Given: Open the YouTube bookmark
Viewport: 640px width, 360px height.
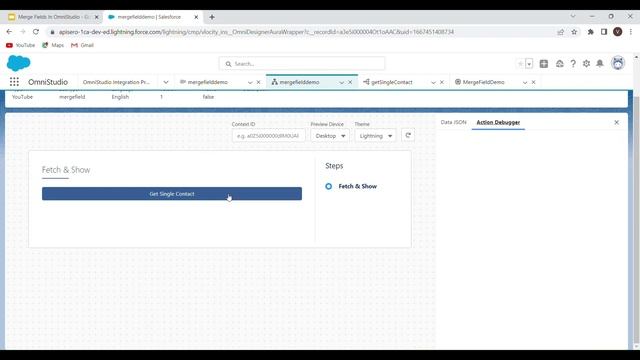Looking at the screenshot, I should click(x=20, y=45).
